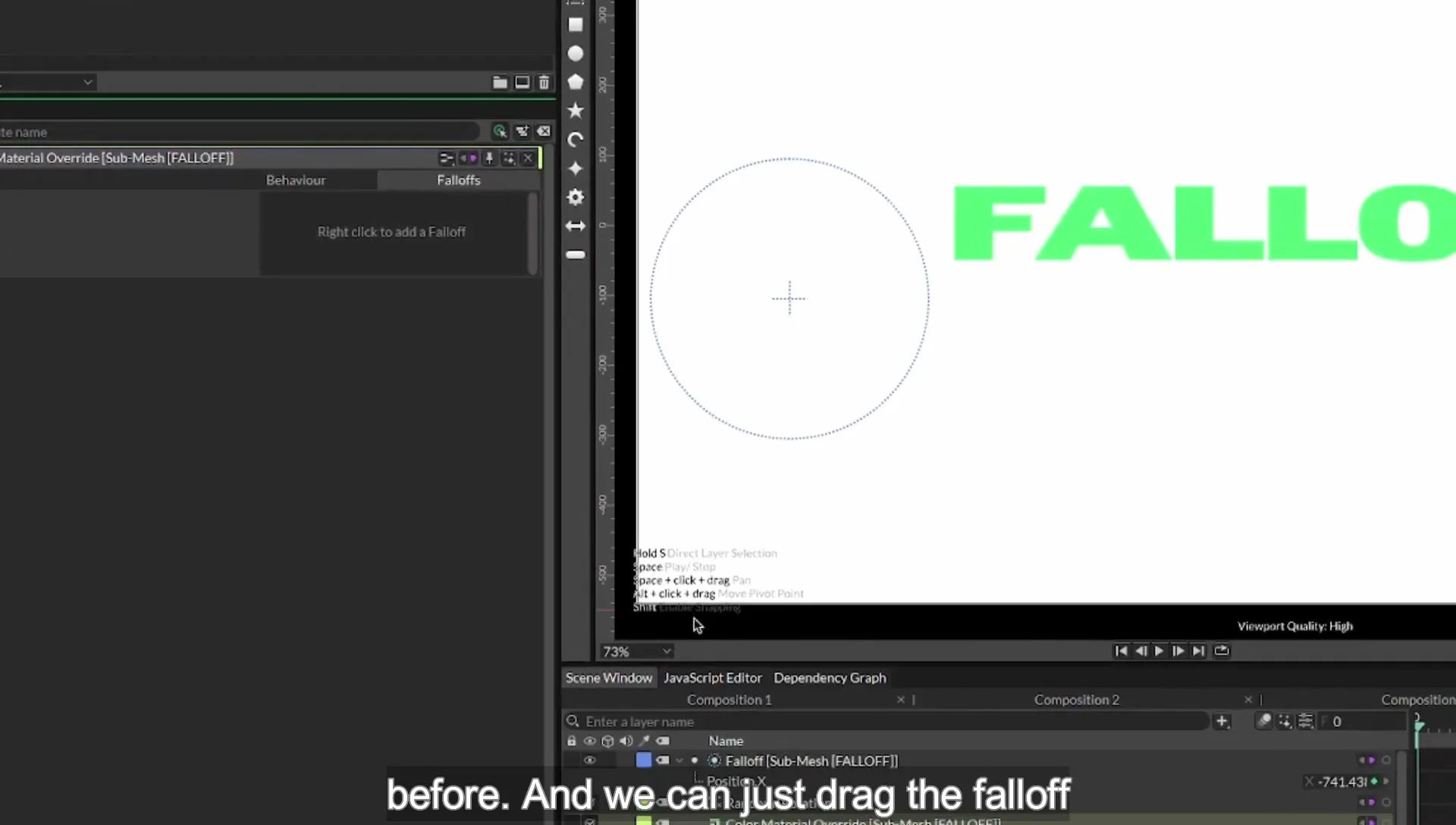Click the add layer plus button

1222,722
